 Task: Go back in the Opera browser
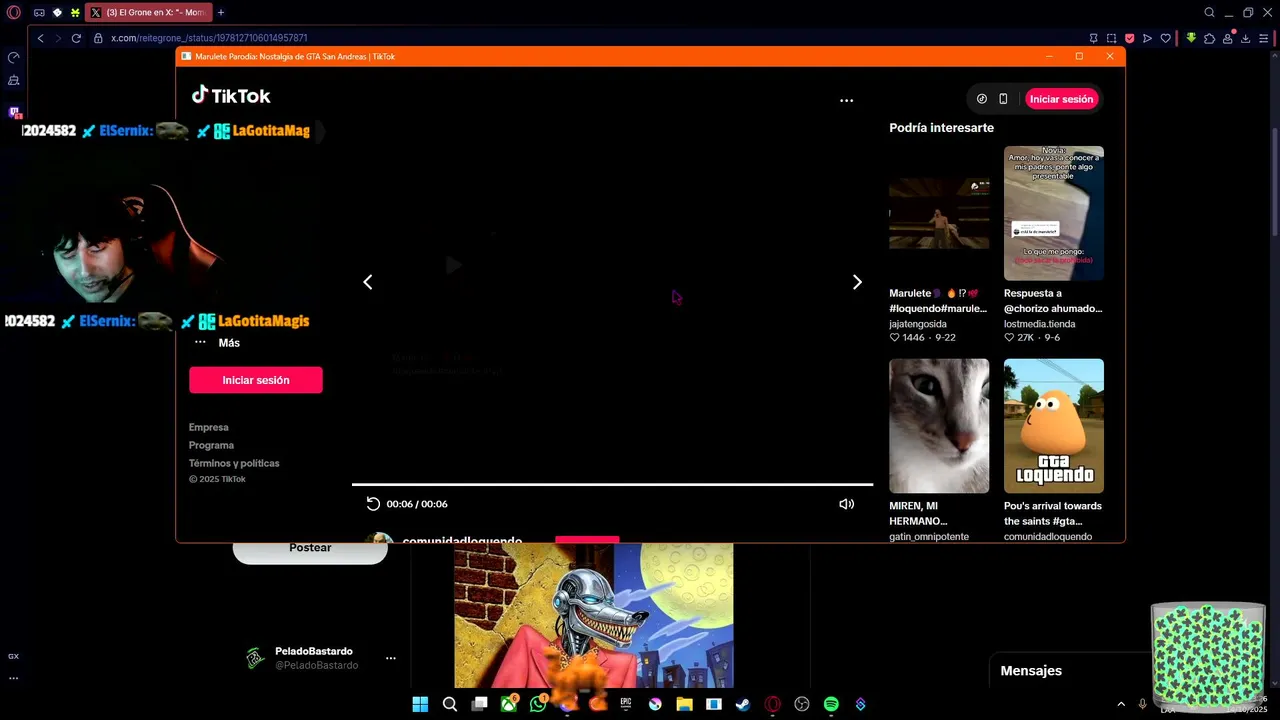(x=40, y=38)
